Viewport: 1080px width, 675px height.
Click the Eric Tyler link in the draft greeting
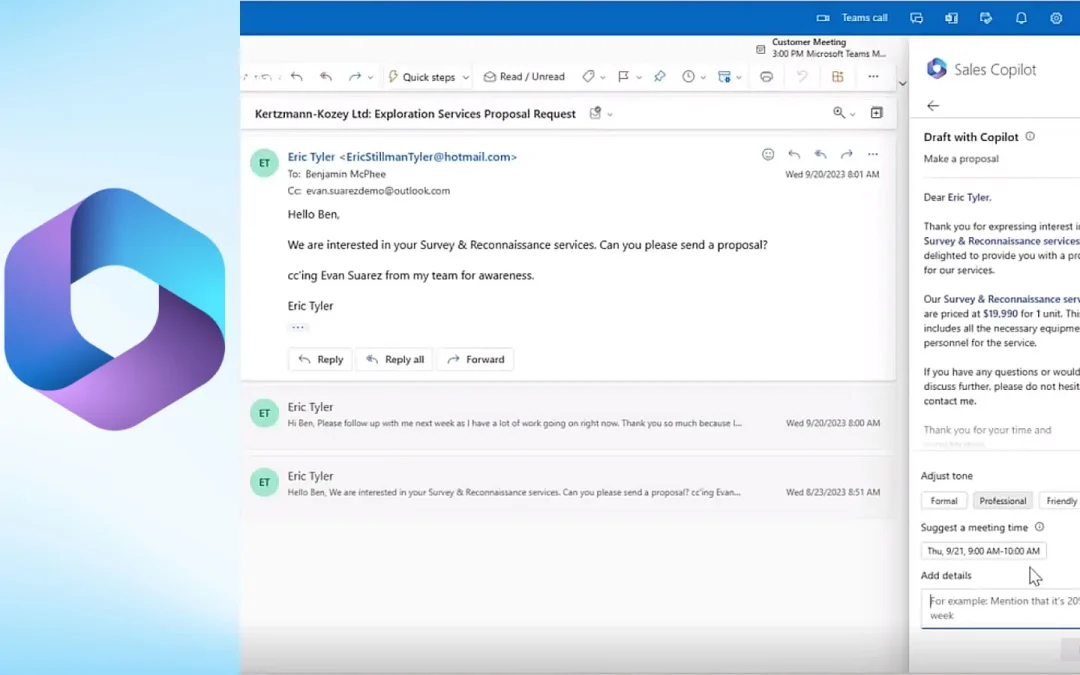click(x=968, y=197)
